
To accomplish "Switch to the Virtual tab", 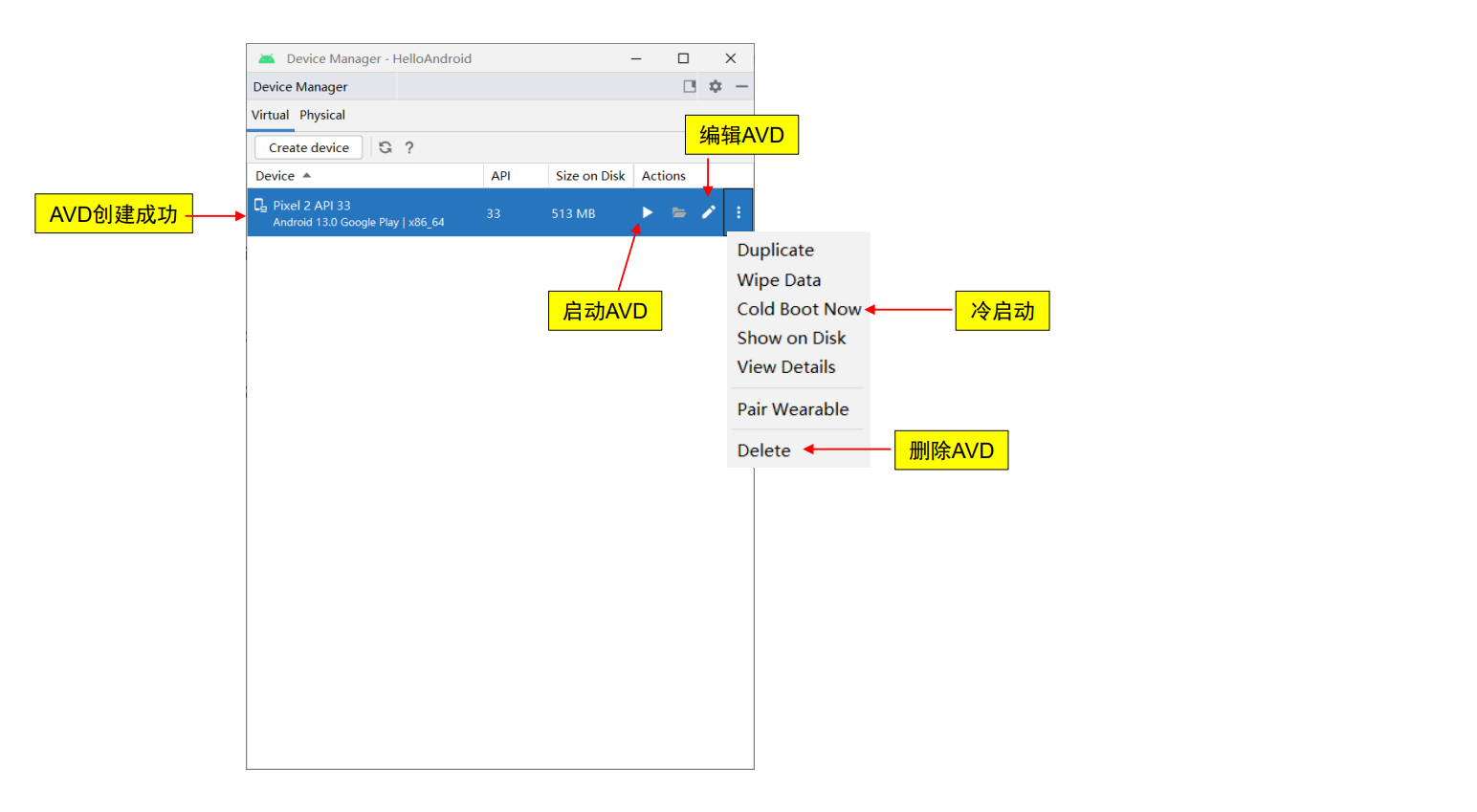I will pos(270,115).
